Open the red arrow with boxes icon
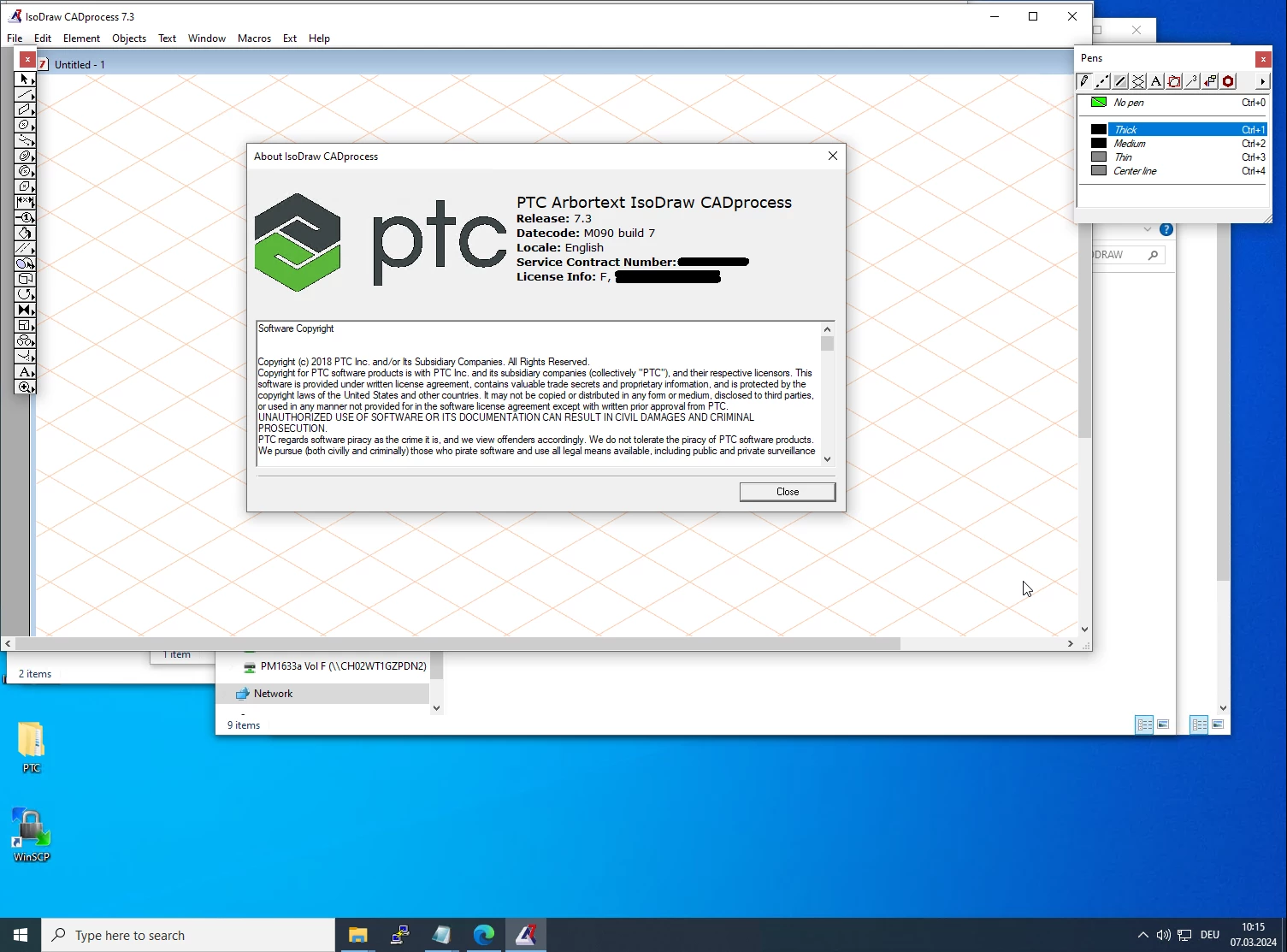 coord(1210,81)
